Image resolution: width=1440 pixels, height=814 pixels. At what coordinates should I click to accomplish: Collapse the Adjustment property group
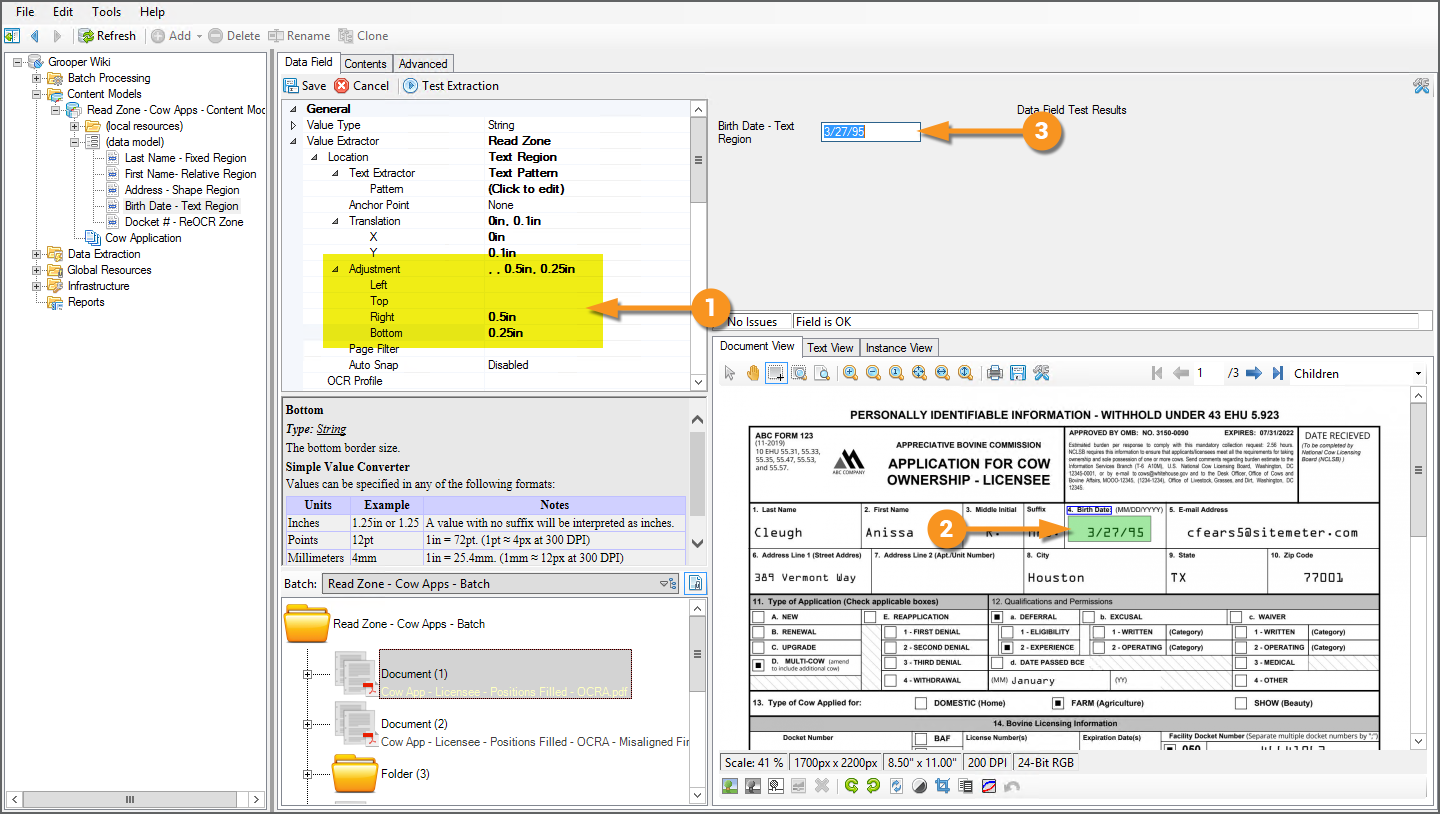[337, 269]
